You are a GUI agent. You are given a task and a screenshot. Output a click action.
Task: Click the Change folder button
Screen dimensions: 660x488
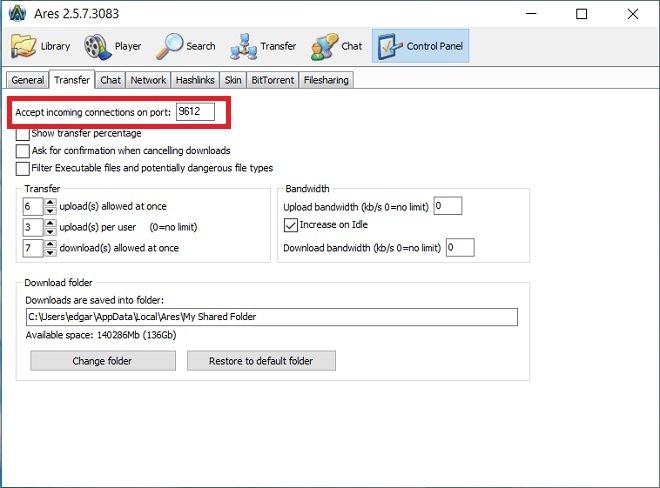[x=103, y=361]
